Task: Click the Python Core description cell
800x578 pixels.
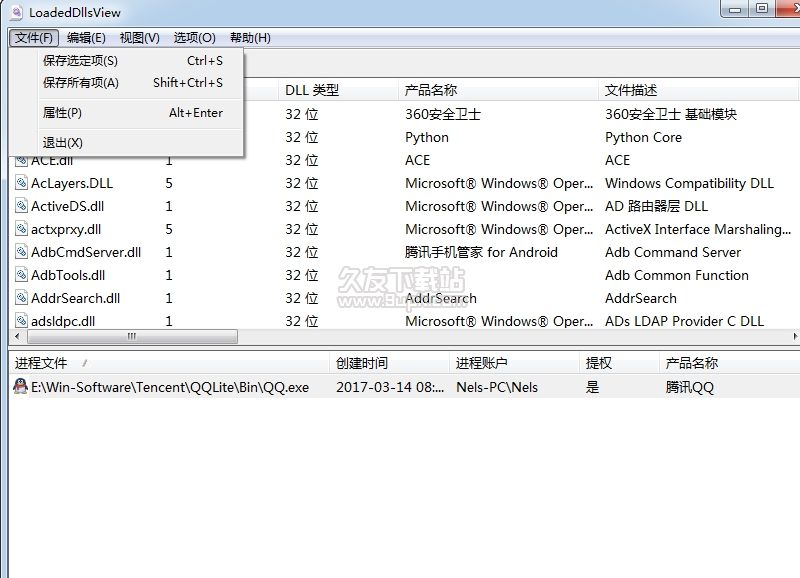Action: click(643, 137)
